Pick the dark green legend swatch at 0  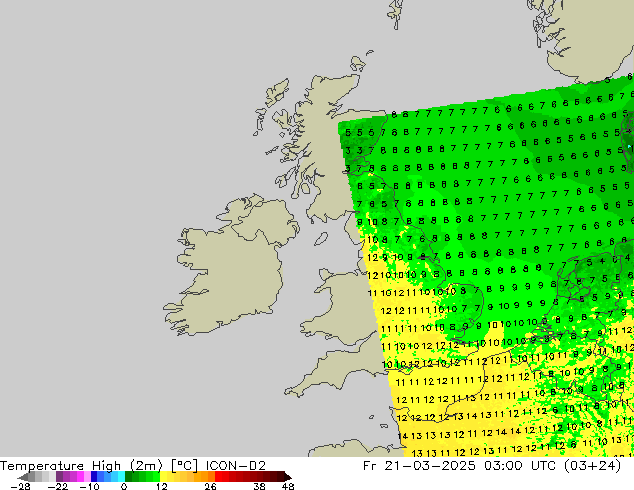pos(129,477)
